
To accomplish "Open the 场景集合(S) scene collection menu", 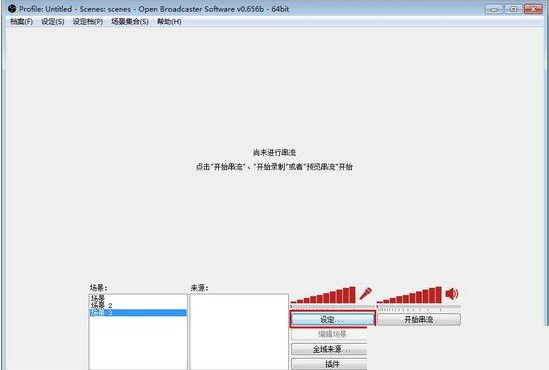I will (x=130, y=22).
